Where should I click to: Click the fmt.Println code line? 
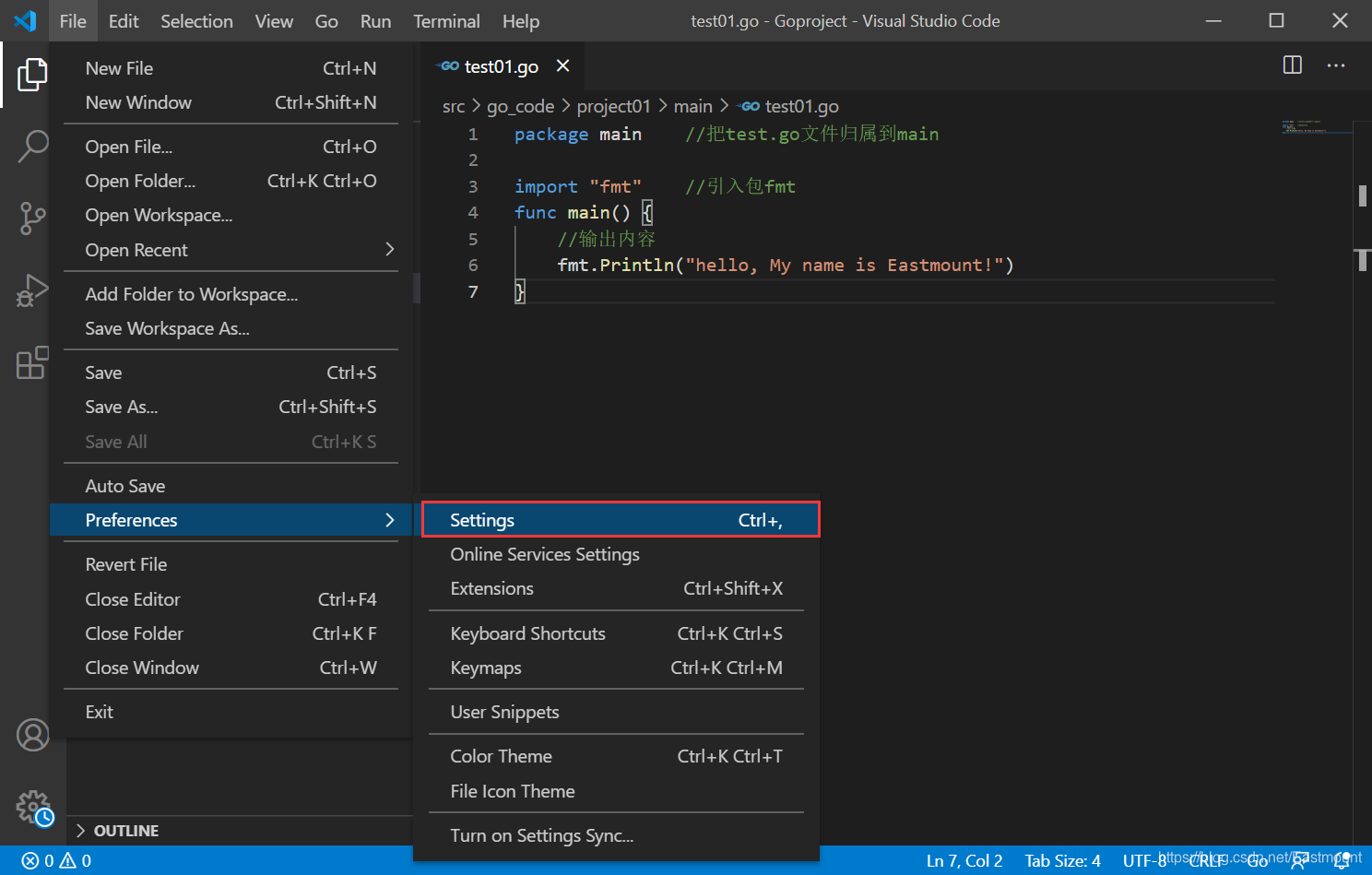click(x=785, y=265)
